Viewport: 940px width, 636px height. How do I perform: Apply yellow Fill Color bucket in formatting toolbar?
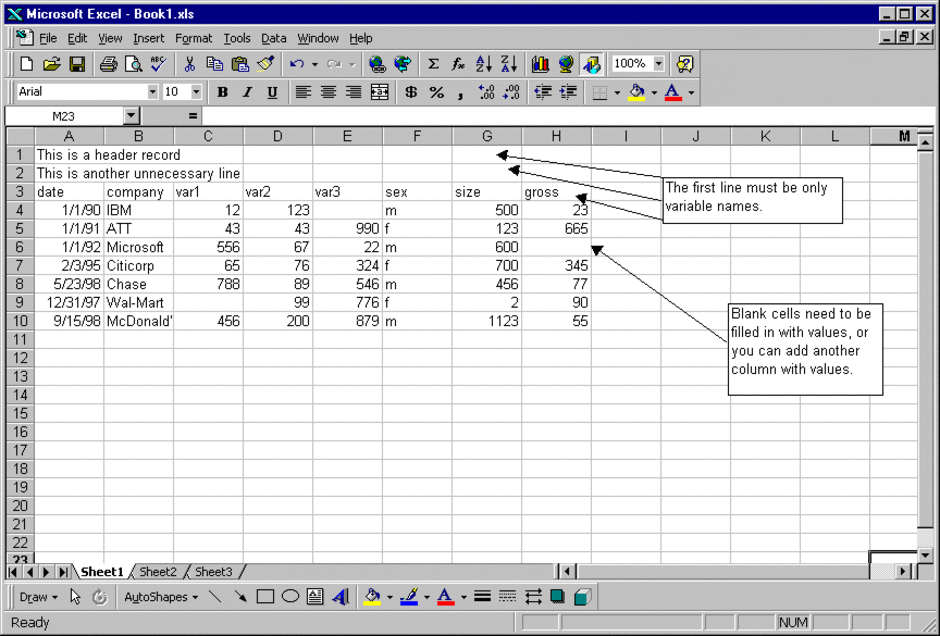click(x=637, y=92)
